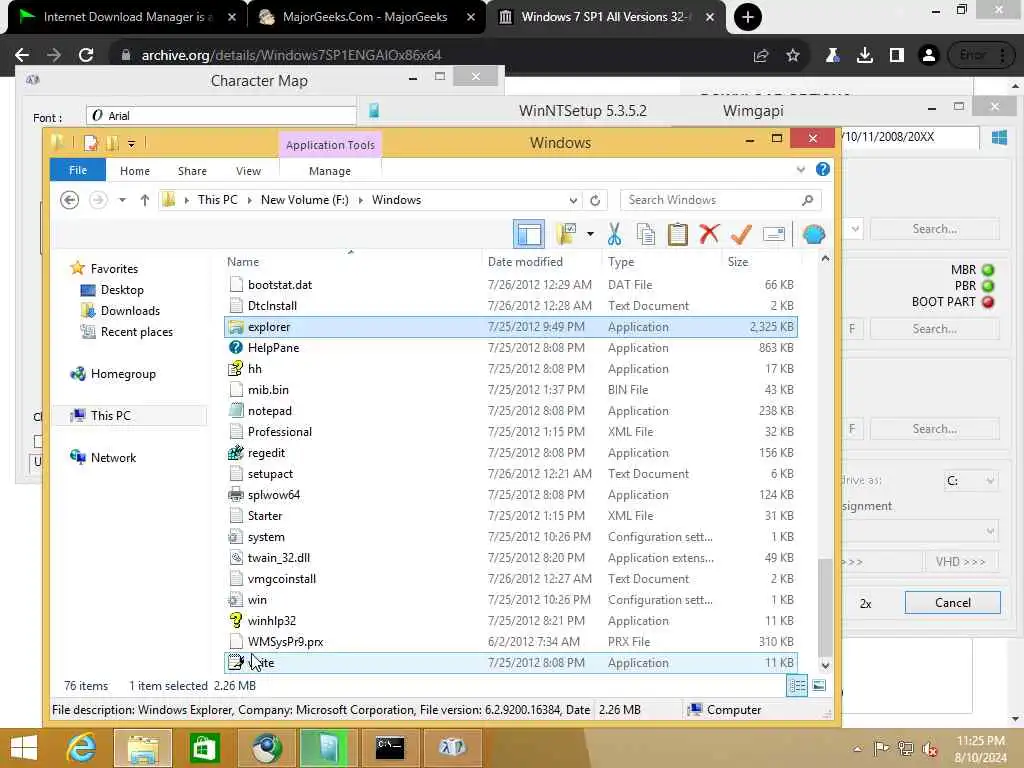Toggle the preview pane layout icon

(x=529, y=234)
